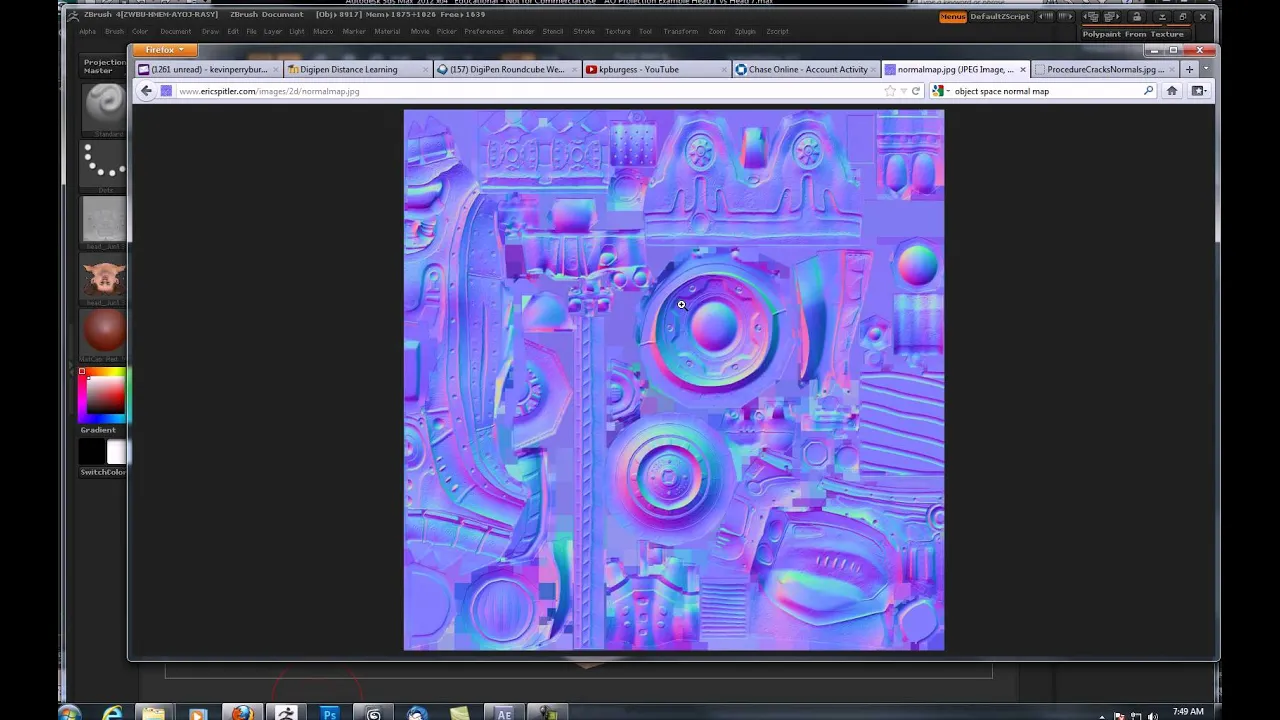
Task: Open the ZBrush Alpha menu
Action: [88, 31]
